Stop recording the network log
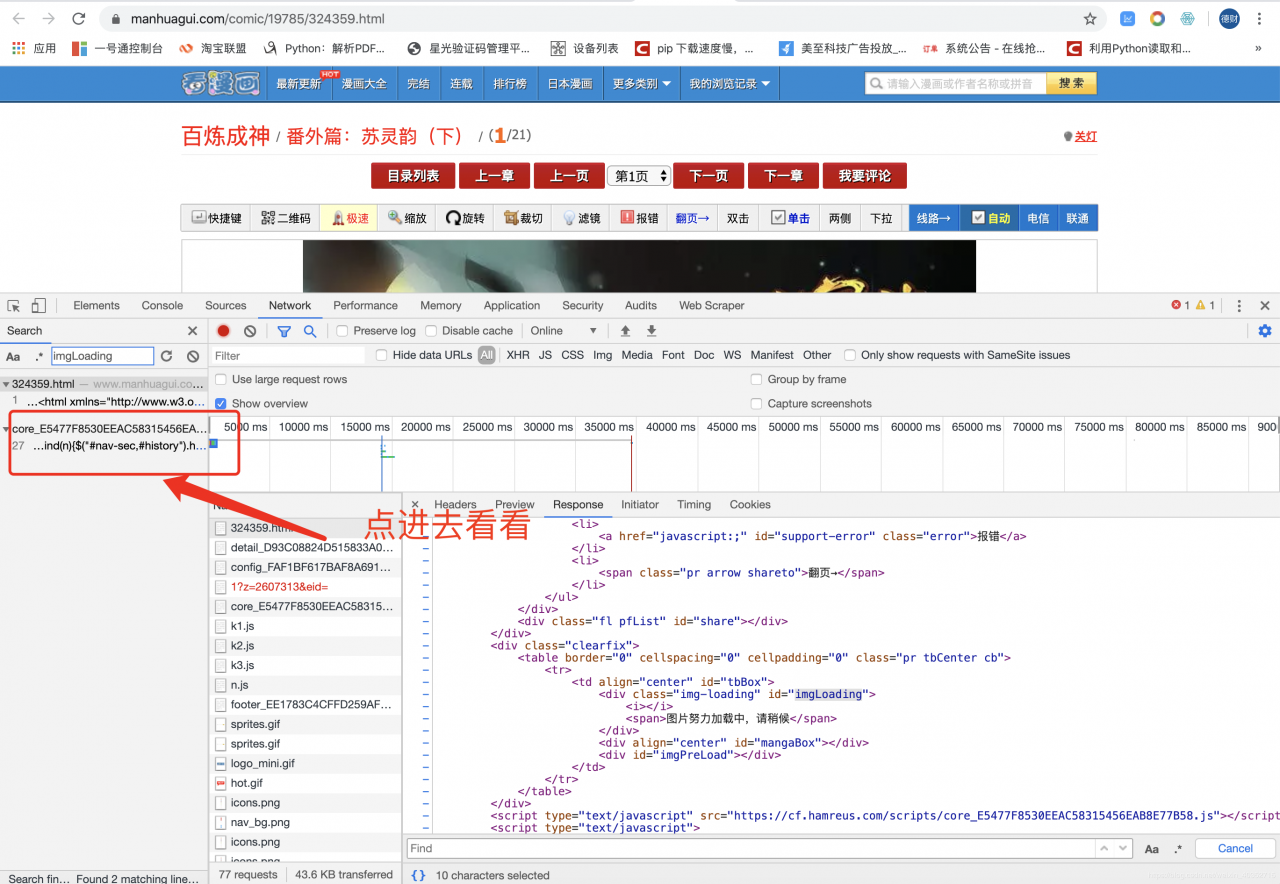The height and width of the screenshot is (884, 1280). pyautogui.click(x=223, y=331)
